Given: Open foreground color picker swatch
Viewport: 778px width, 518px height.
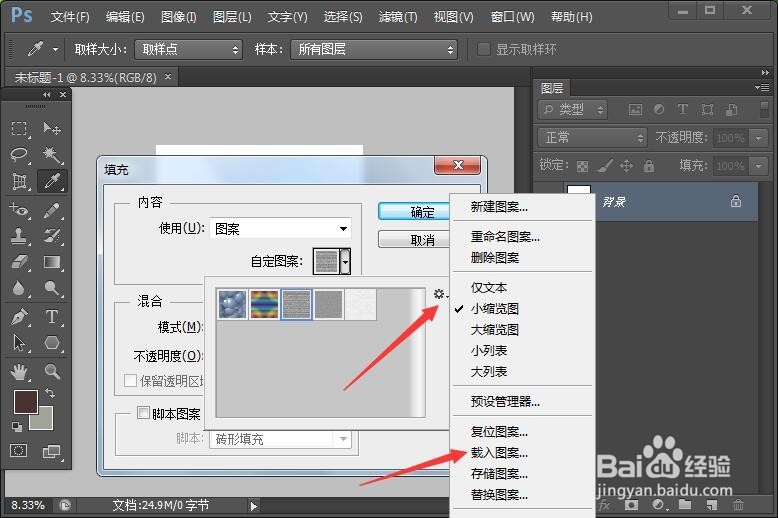Looking at the screenshot, I should pos(25,401).
